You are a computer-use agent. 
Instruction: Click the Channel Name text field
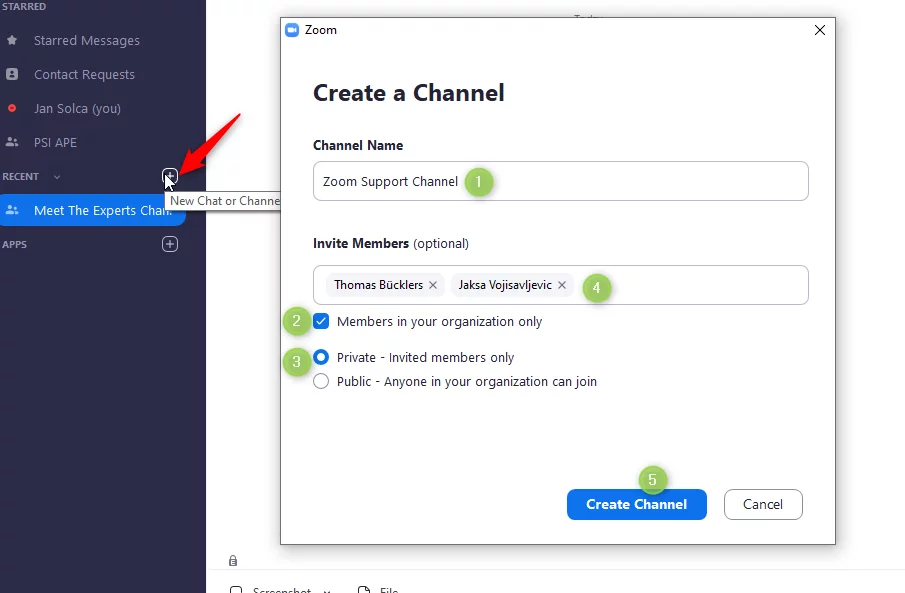point(650,182)
